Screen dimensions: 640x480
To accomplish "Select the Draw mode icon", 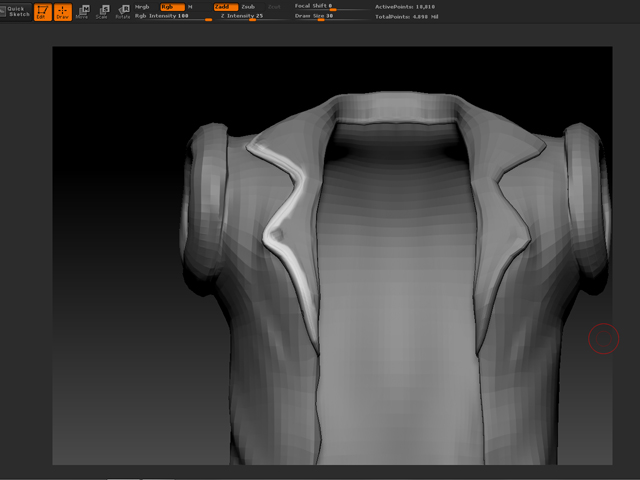I will click(62, 12).
